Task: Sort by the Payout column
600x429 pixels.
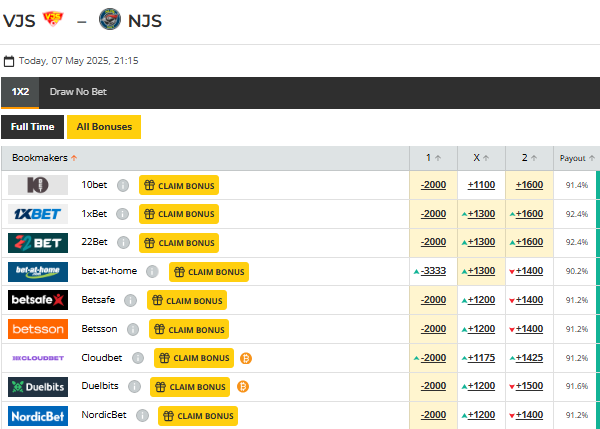Action: (x=577, y=158)
